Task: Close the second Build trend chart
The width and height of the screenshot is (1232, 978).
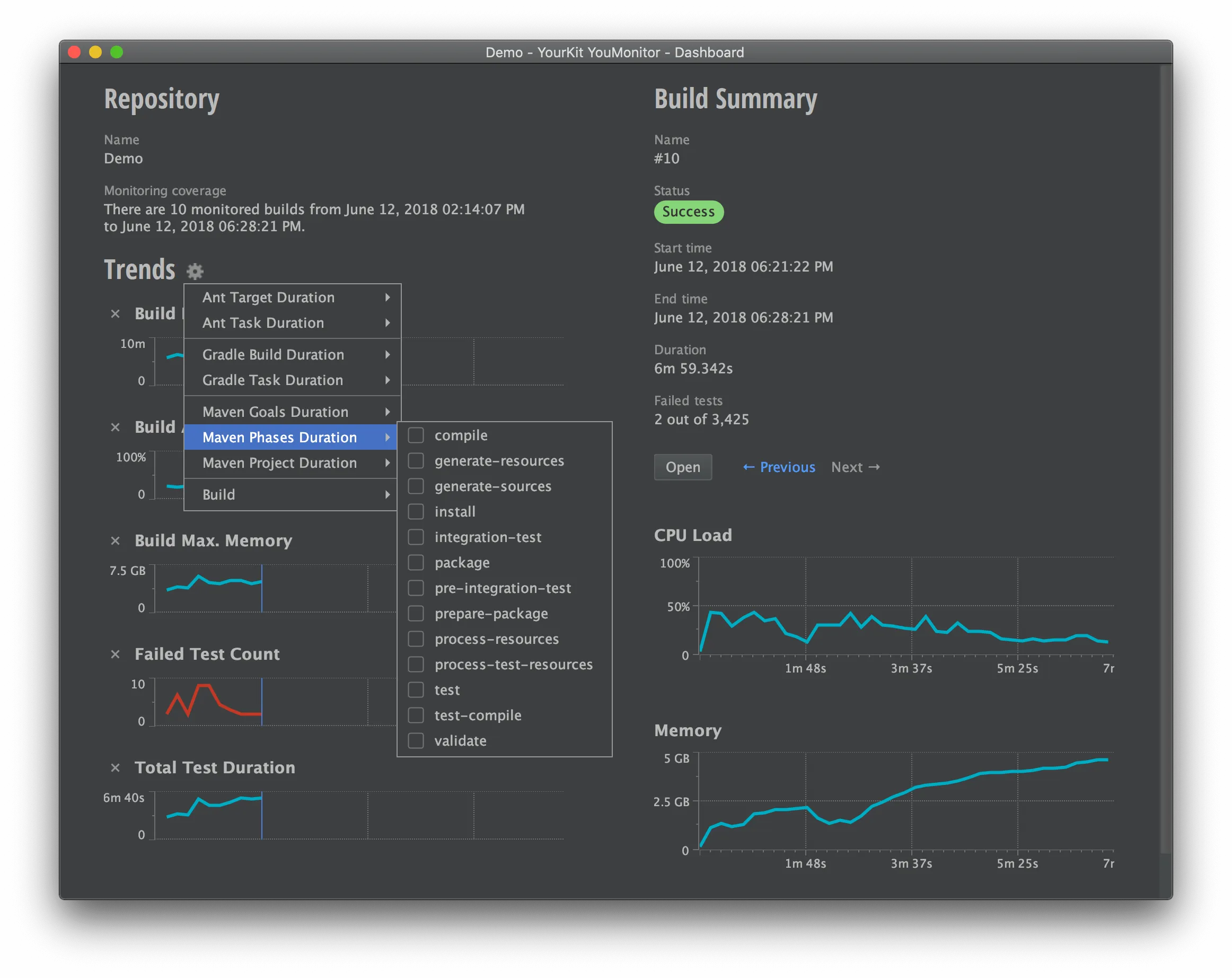Action: coord(116,427)
